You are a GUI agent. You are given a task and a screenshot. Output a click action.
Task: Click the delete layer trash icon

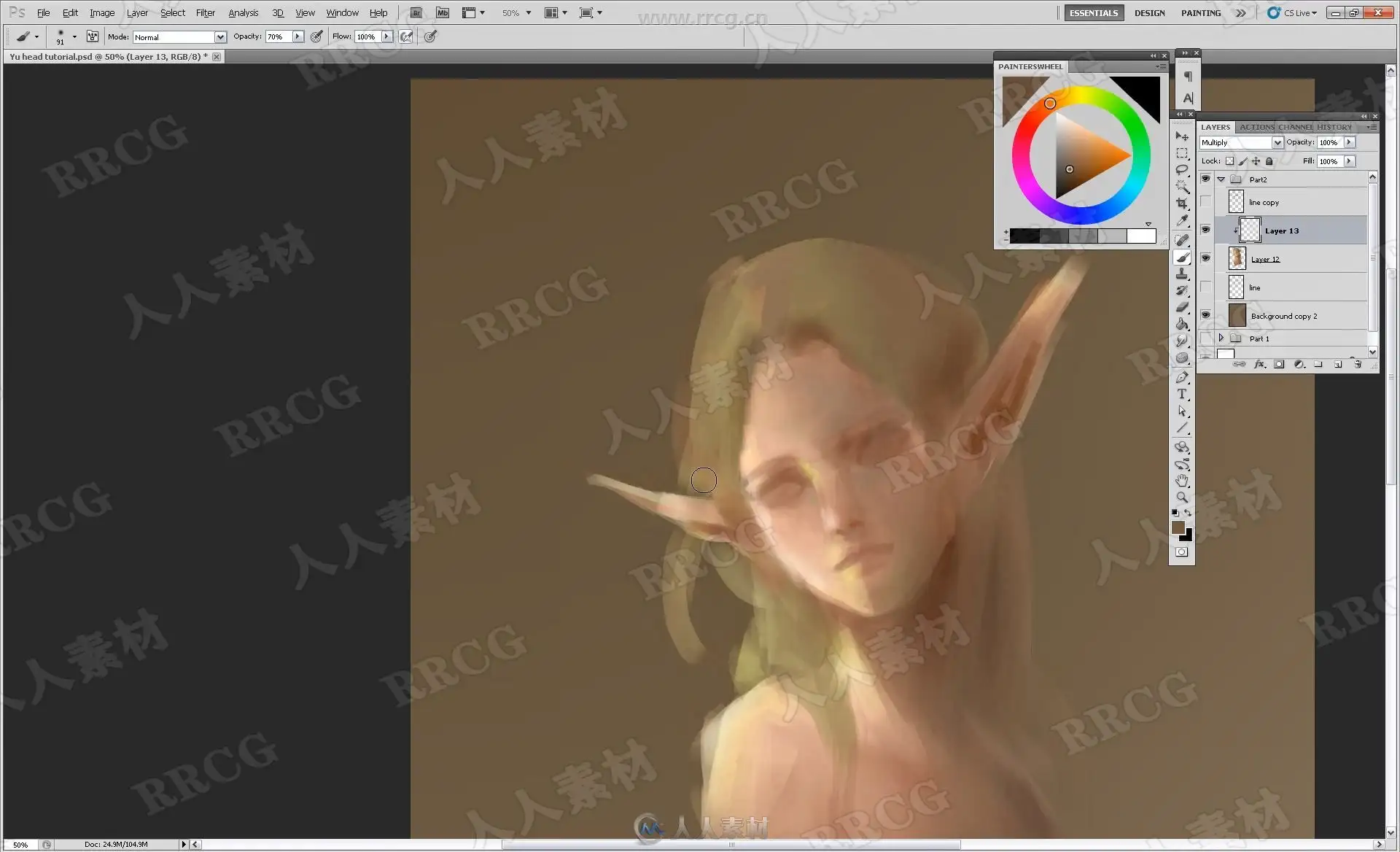coord(1357,364)
